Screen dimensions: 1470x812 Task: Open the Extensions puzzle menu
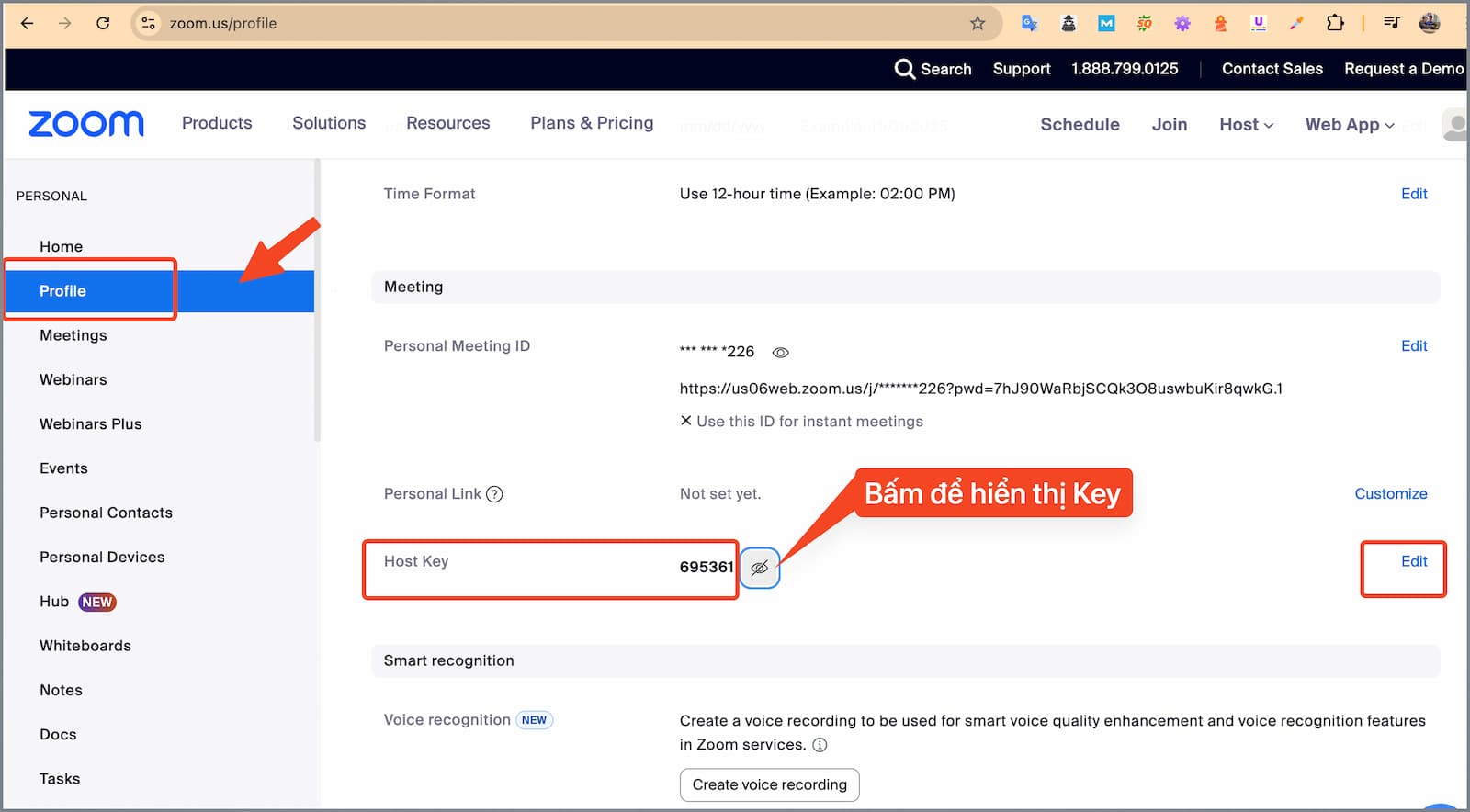tap(1335, 23)
